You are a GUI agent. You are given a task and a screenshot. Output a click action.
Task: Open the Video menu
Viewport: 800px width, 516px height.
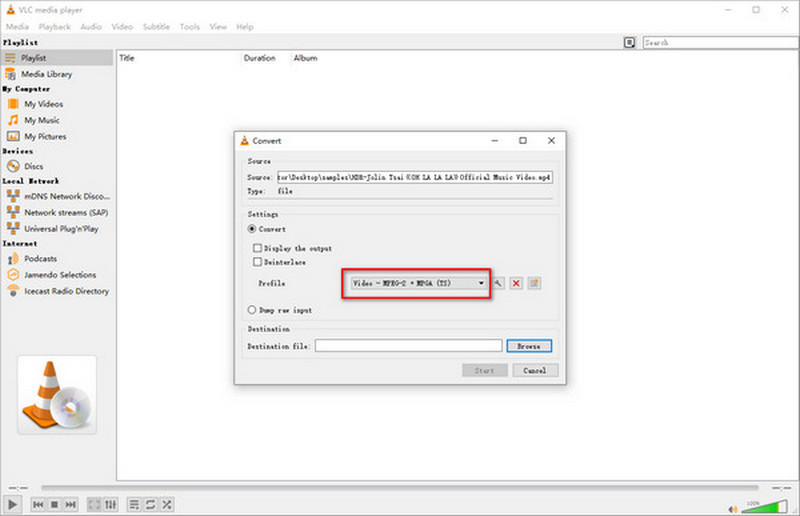(x=122, y=27)
